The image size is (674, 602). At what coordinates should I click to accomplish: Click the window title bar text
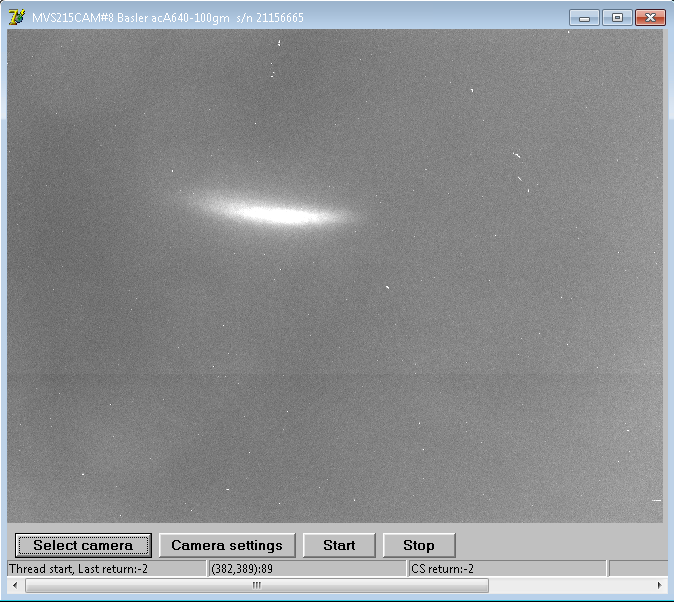[168, 17]
